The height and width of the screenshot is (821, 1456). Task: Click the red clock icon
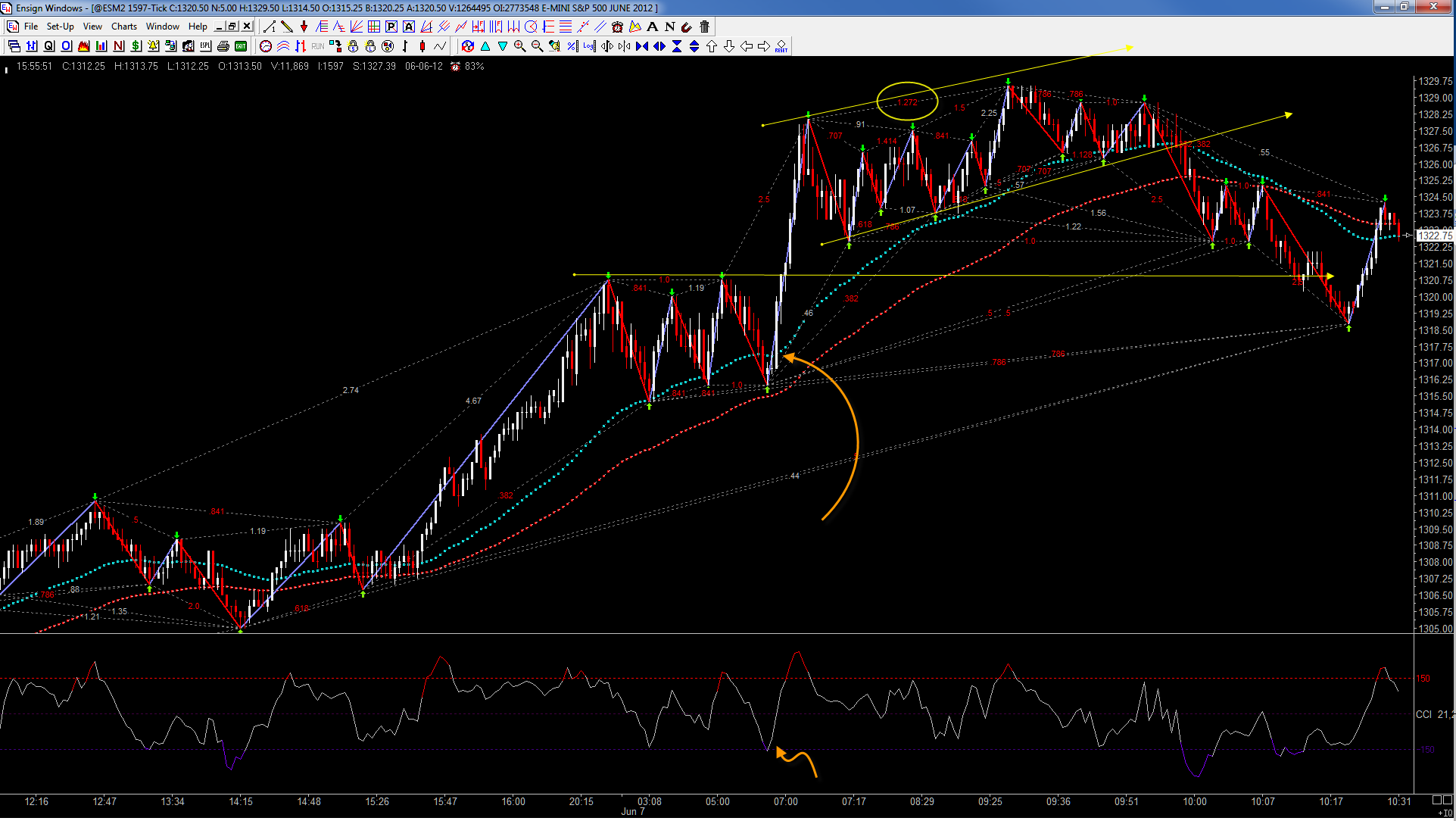coord(266,46)
